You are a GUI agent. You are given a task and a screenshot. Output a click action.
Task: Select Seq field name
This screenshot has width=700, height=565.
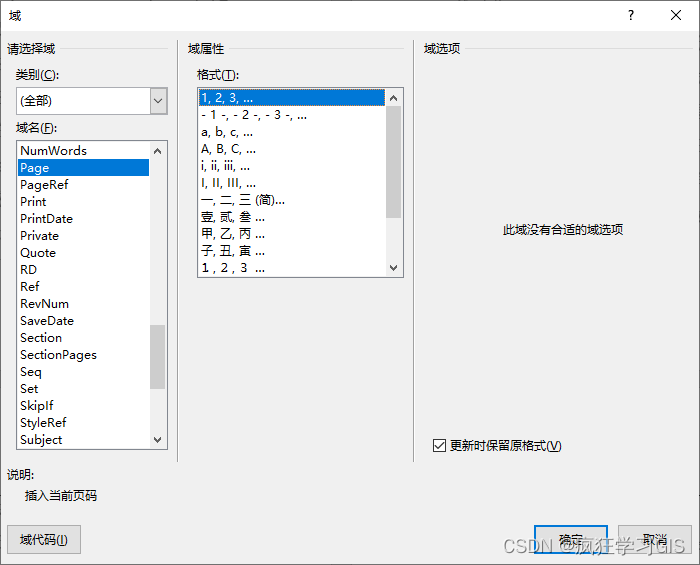tap(83, 372)
